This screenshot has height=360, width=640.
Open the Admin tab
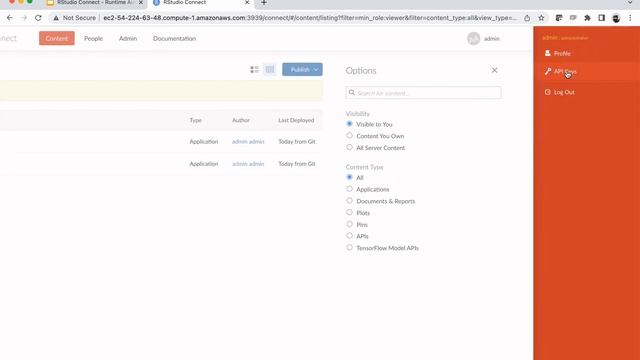[x=128, y=38]
